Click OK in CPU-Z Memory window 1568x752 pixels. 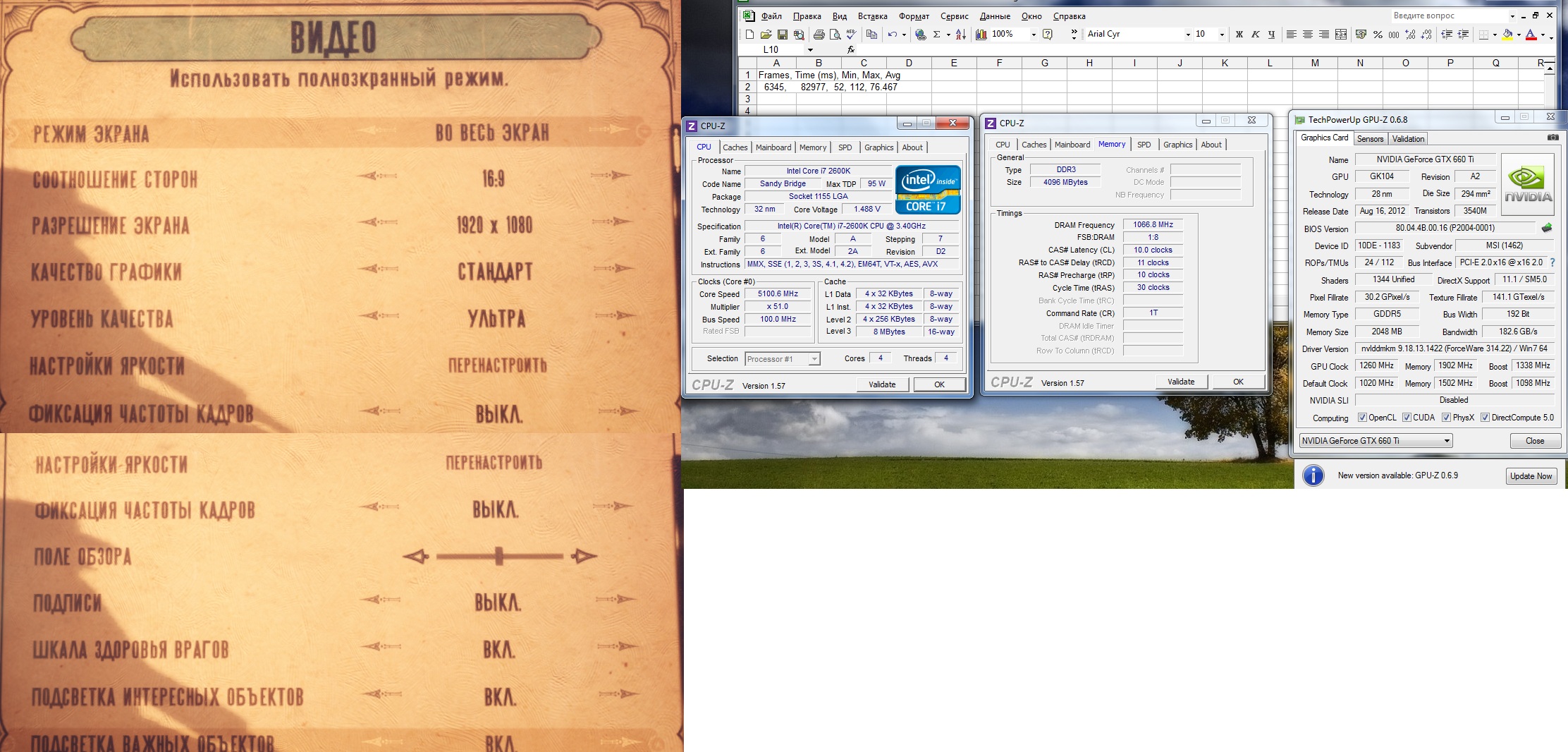click(1238, 382)
